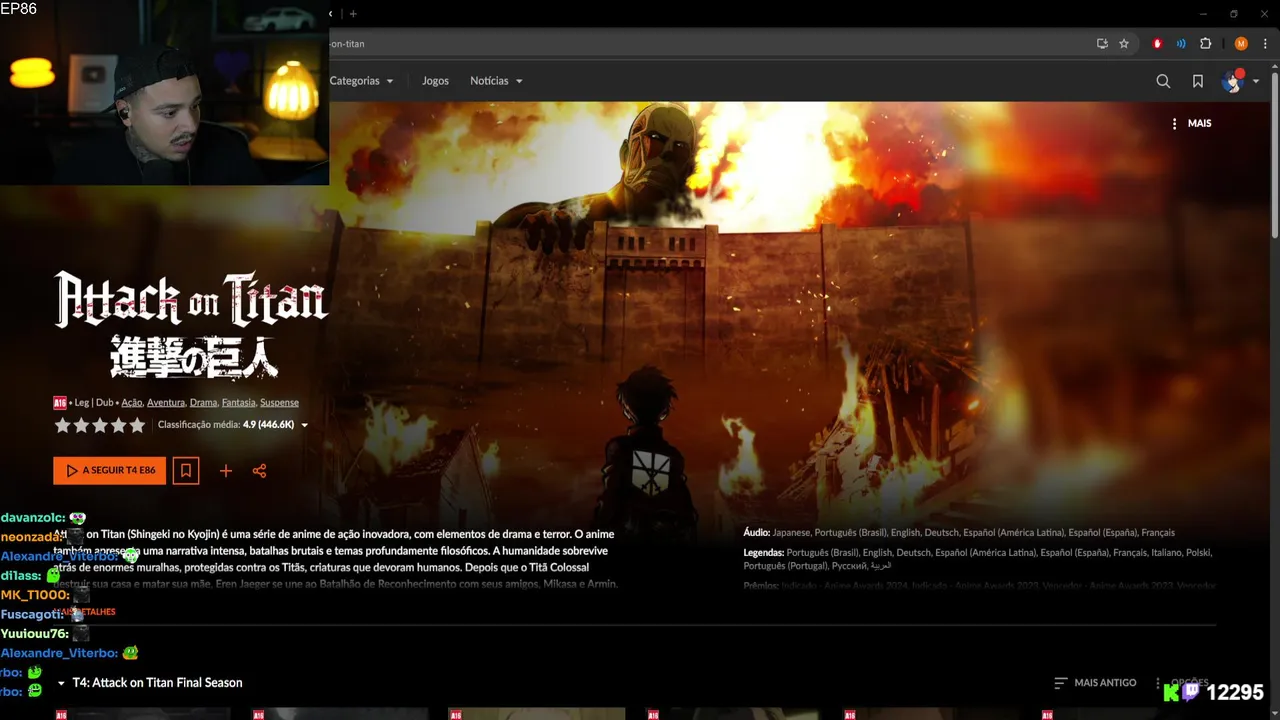The image size is (1280, 720).
Task: Open the Ação genre link
Action: [x=132, y=403]
